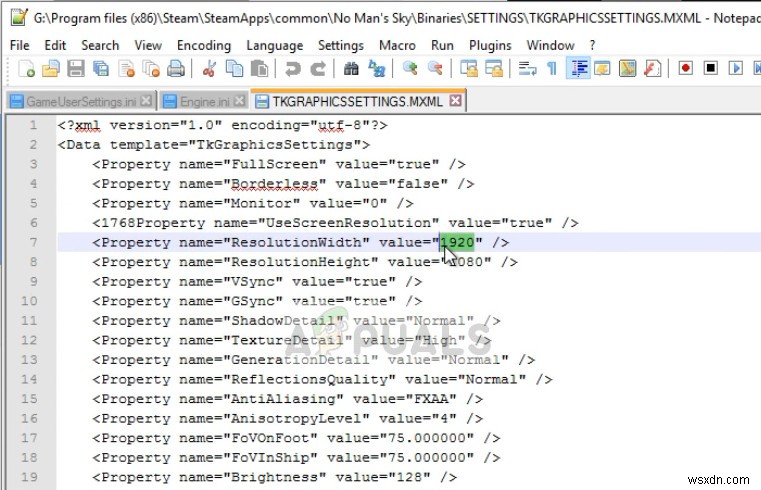Open the ? help menu
The height and width of the screenshot is (490, 761).
(592, 46)
